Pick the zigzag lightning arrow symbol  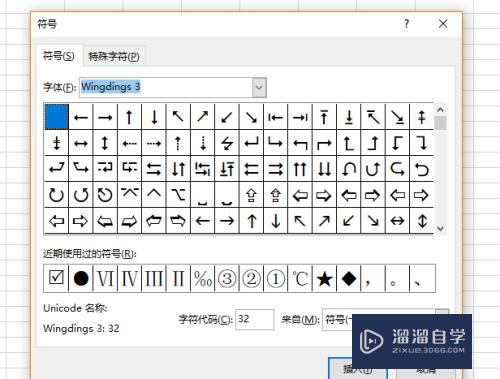pos(227,143)
